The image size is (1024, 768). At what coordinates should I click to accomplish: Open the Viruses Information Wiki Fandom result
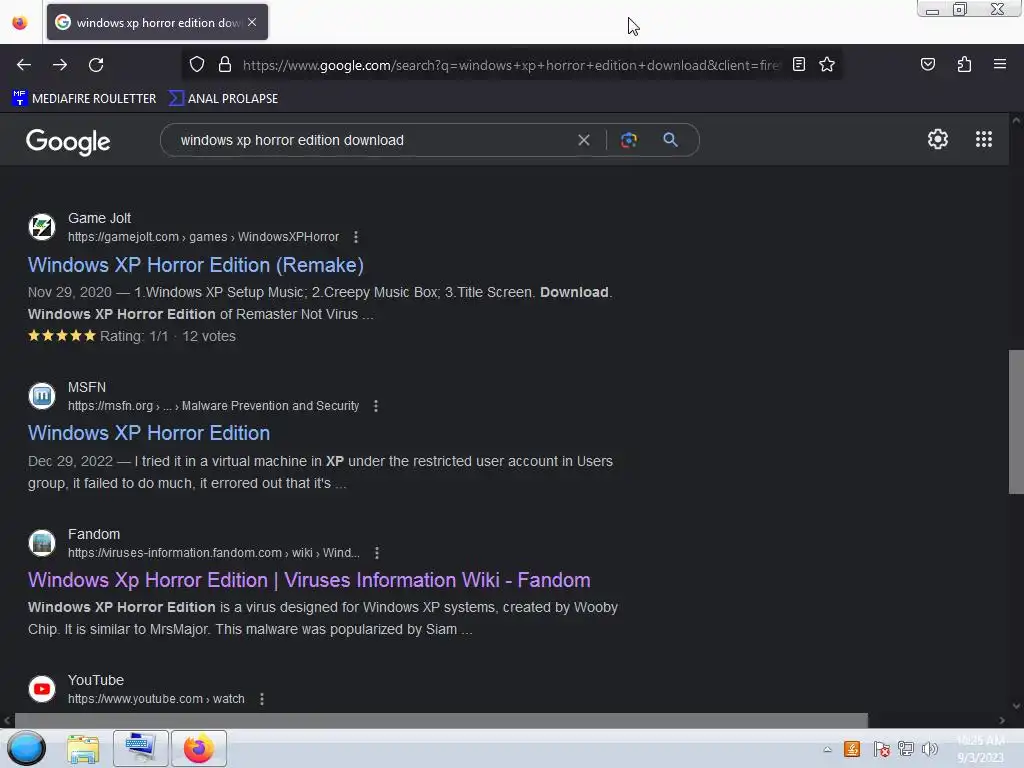tap(309, 580)
